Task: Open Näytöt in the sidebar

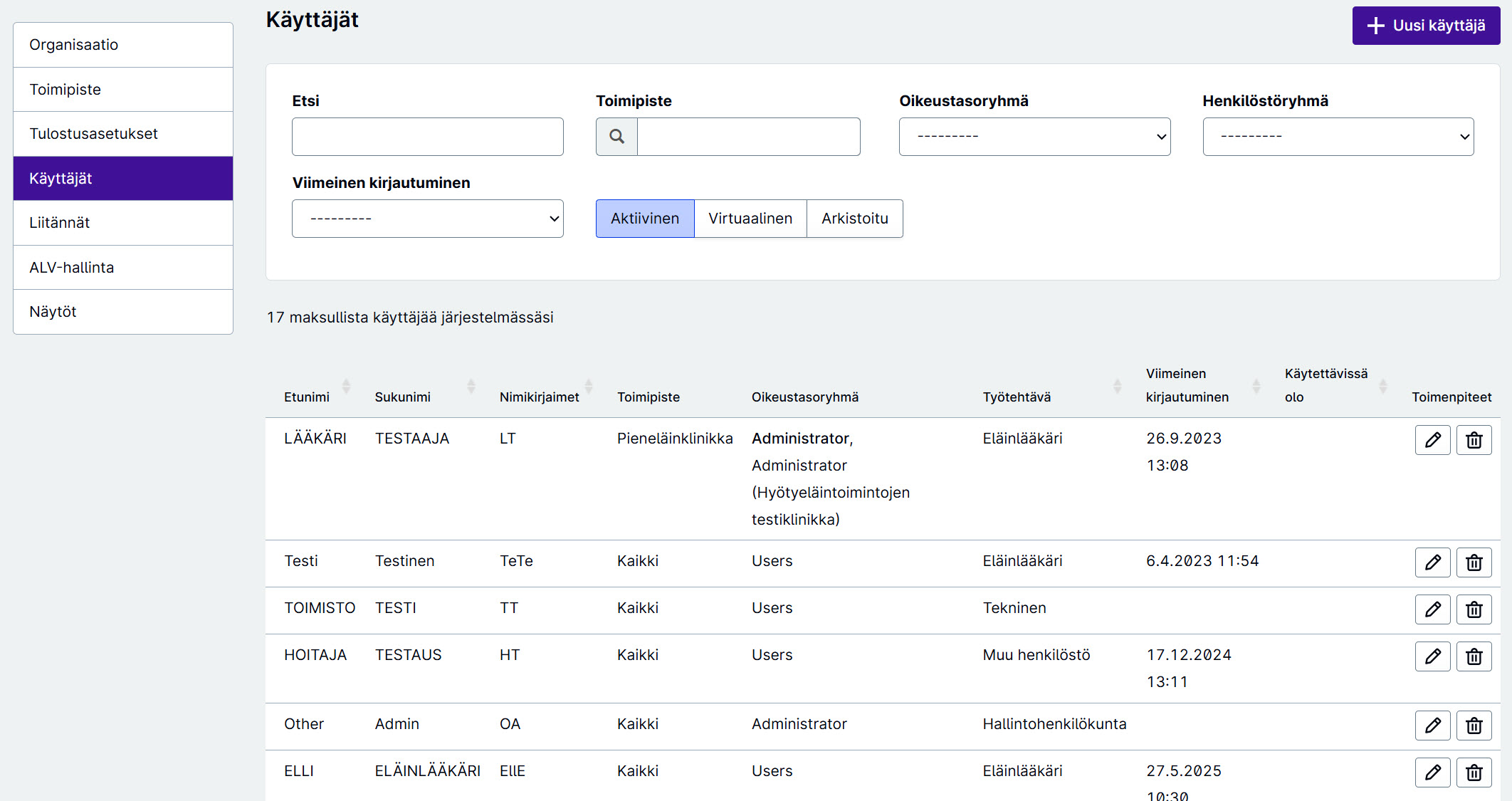Action: pyautogui.click(x=123, y=312)
